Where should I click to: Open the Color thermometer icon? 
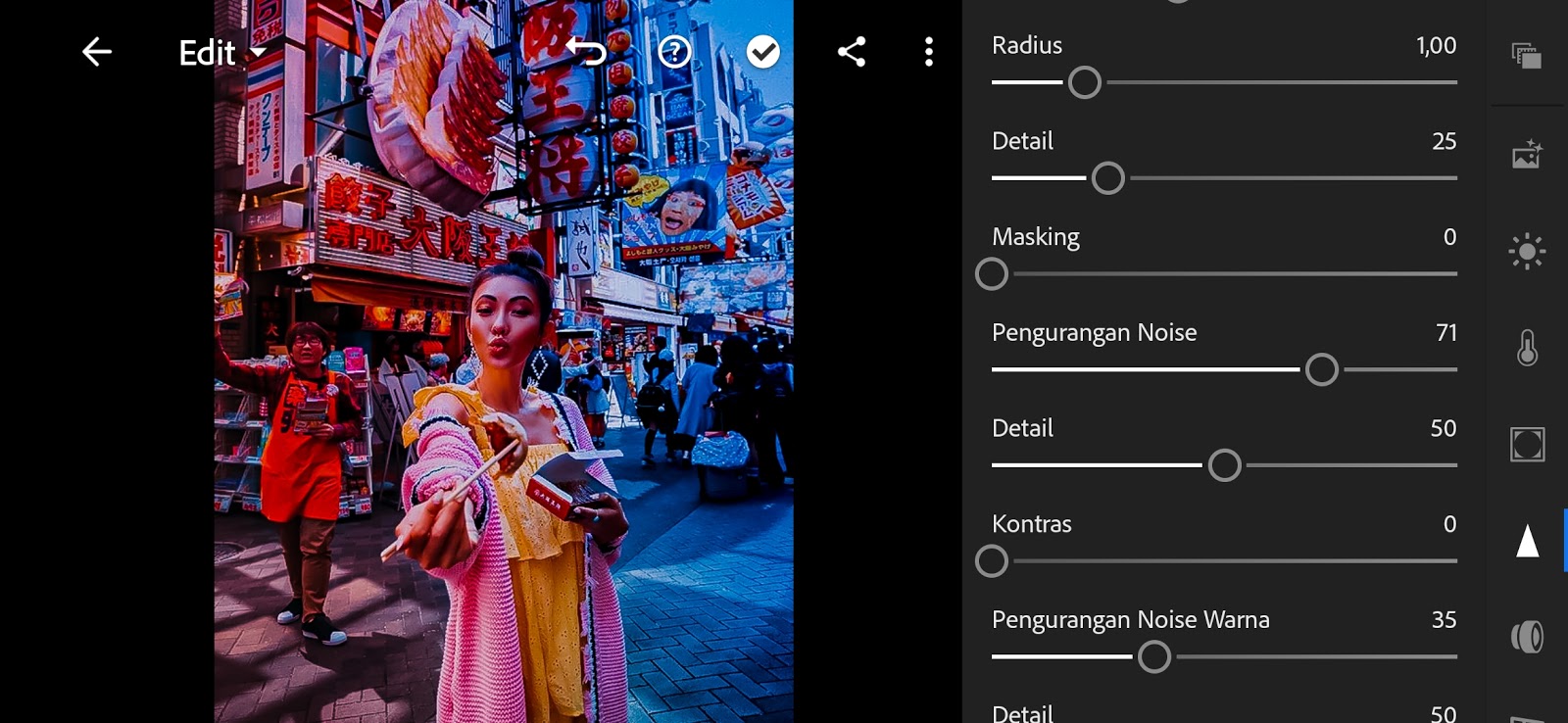coord(1527,348)
